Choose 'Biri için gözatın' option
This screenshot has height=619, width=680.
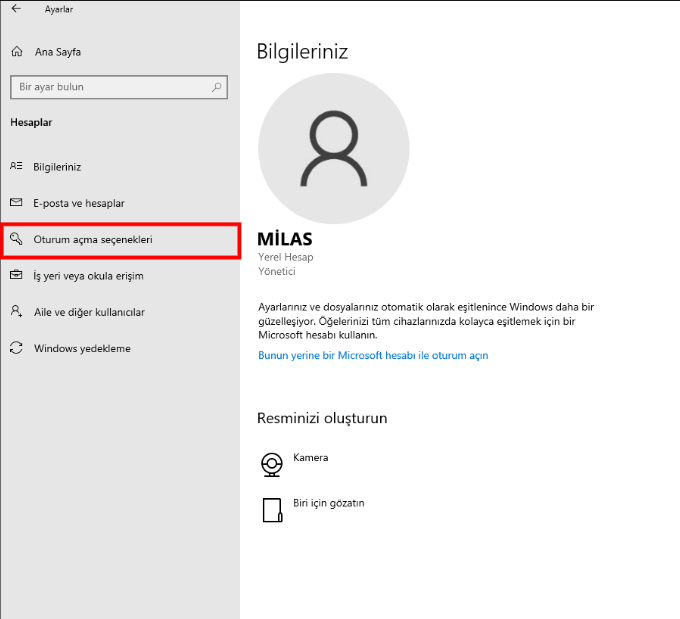click(x=329, y=503)
